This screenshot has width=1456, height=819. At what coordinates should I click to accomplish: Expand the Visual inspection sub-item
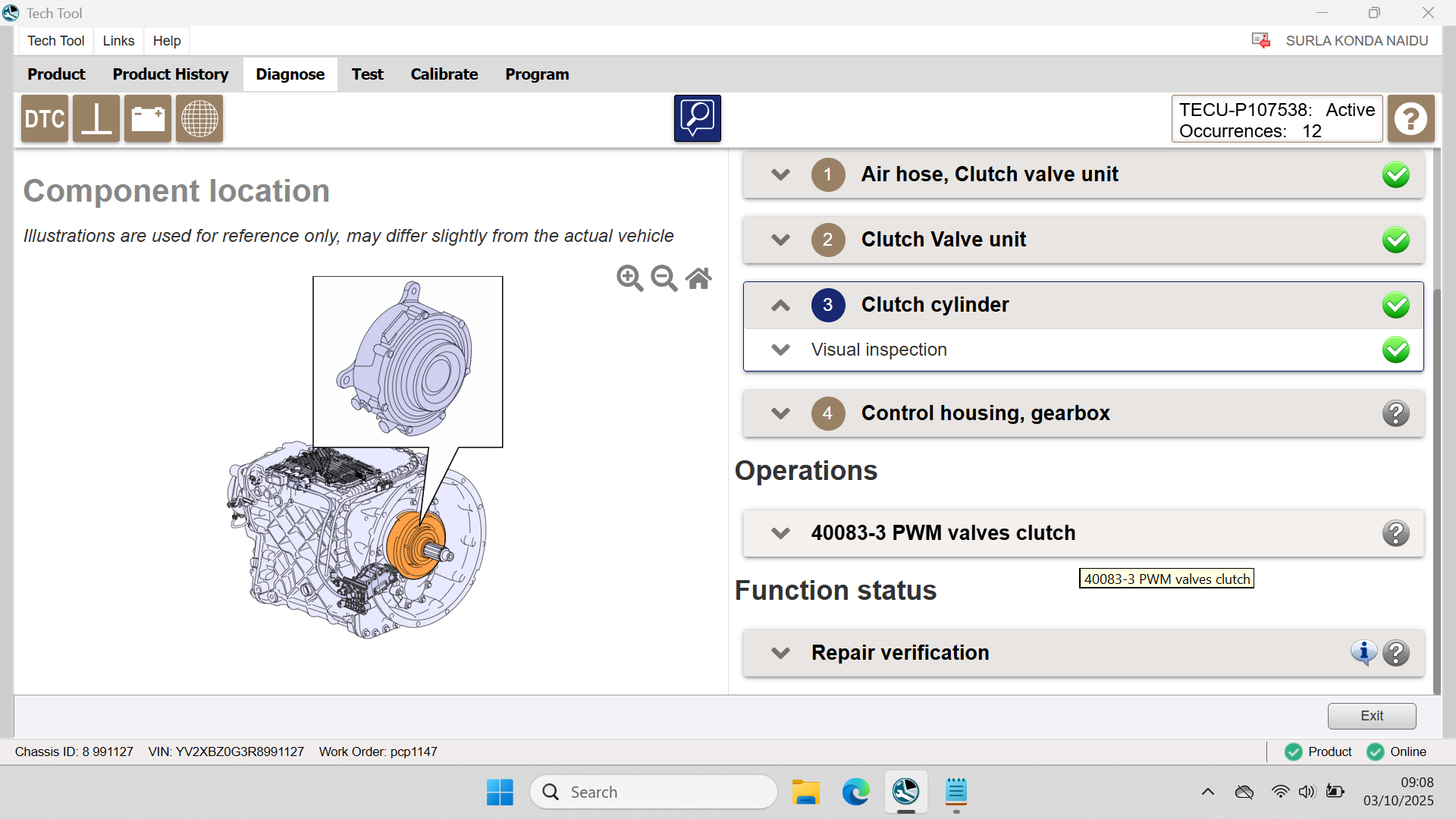pos(780,350)
